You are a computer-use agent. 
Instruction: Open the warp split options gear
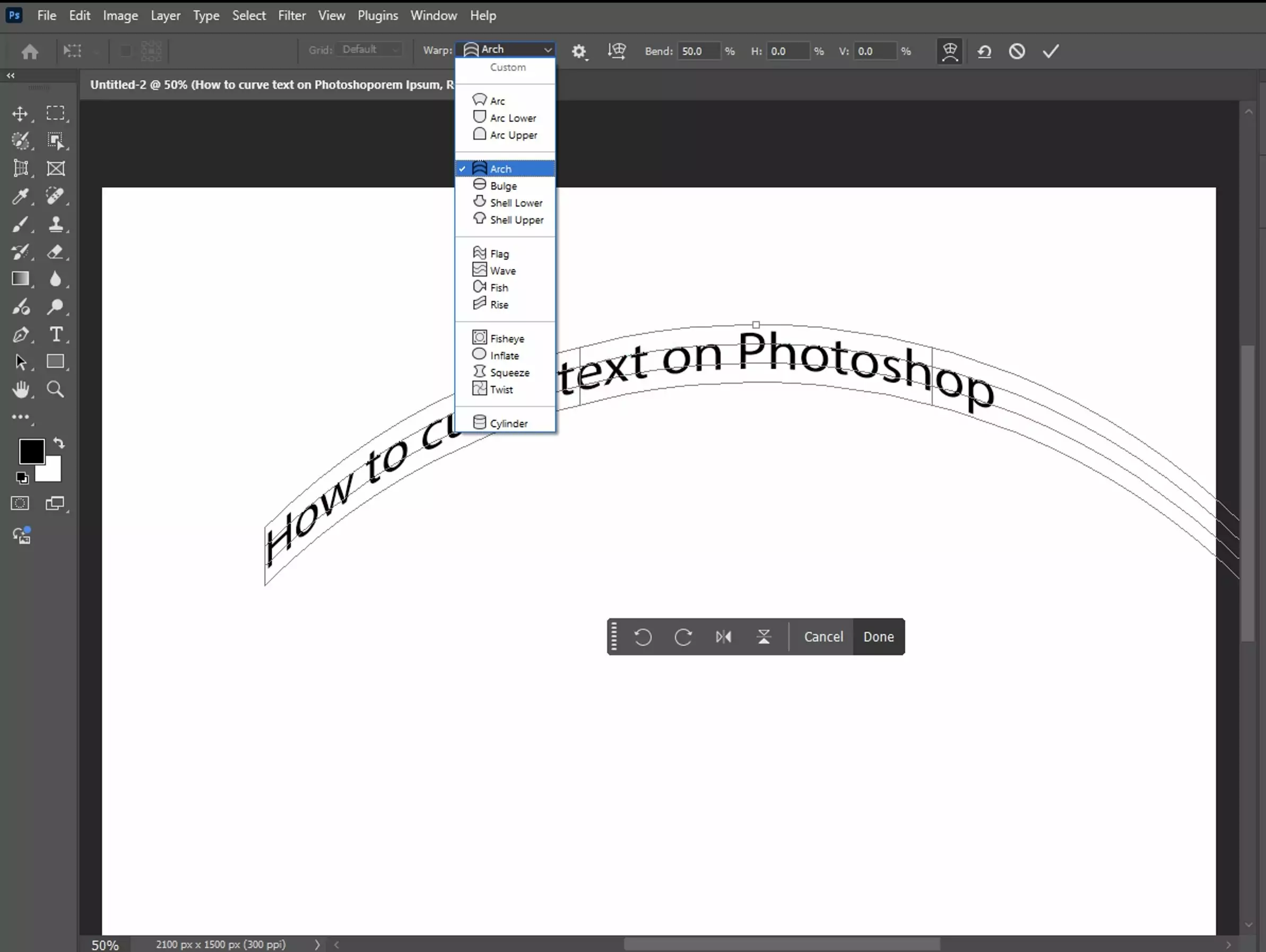(580, 51)
